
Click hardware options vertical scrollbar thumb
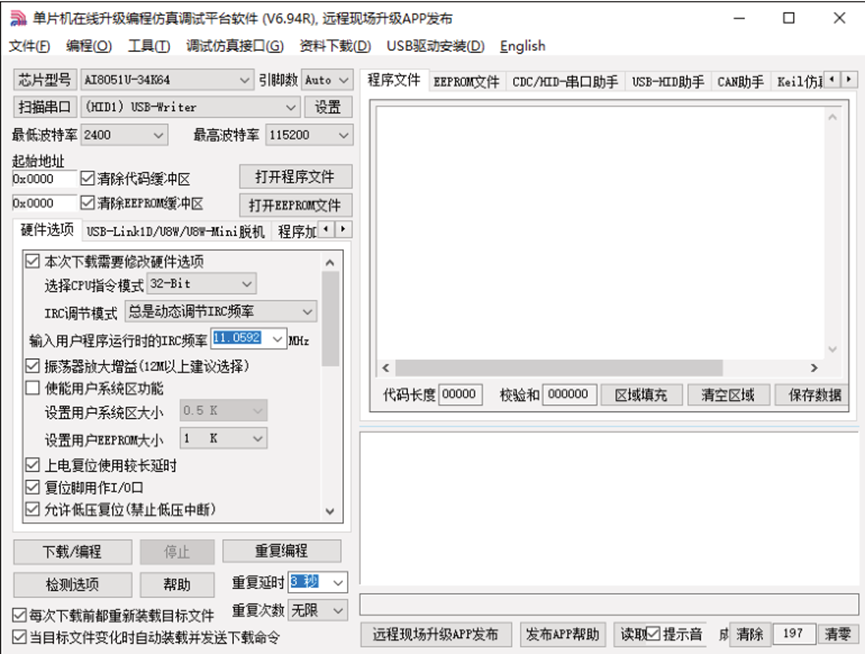coord(330,318)
